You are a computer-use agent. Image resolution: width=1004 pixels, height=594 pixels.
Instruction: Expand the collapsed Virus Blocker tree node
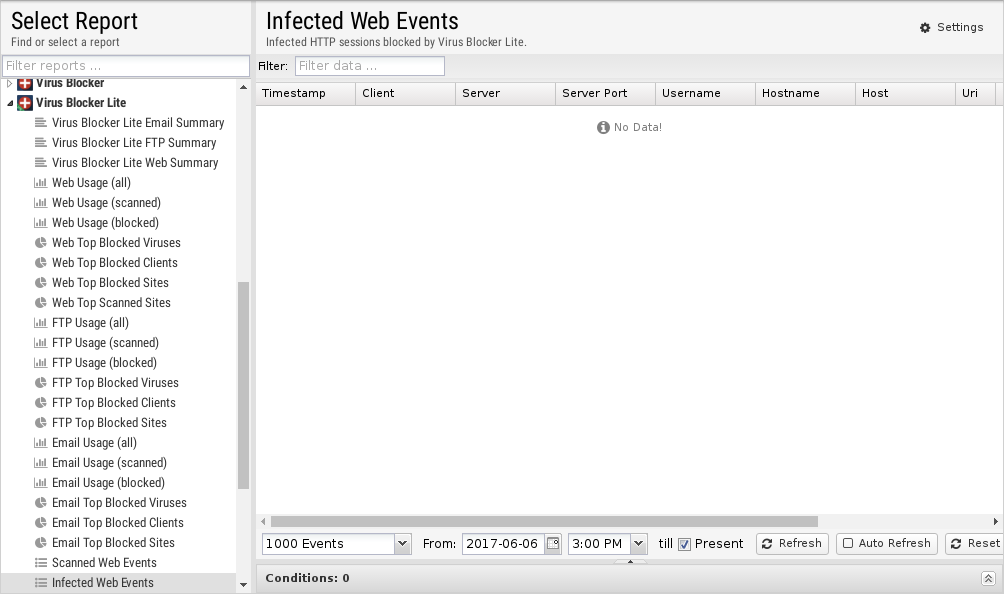tap(10, 84)
